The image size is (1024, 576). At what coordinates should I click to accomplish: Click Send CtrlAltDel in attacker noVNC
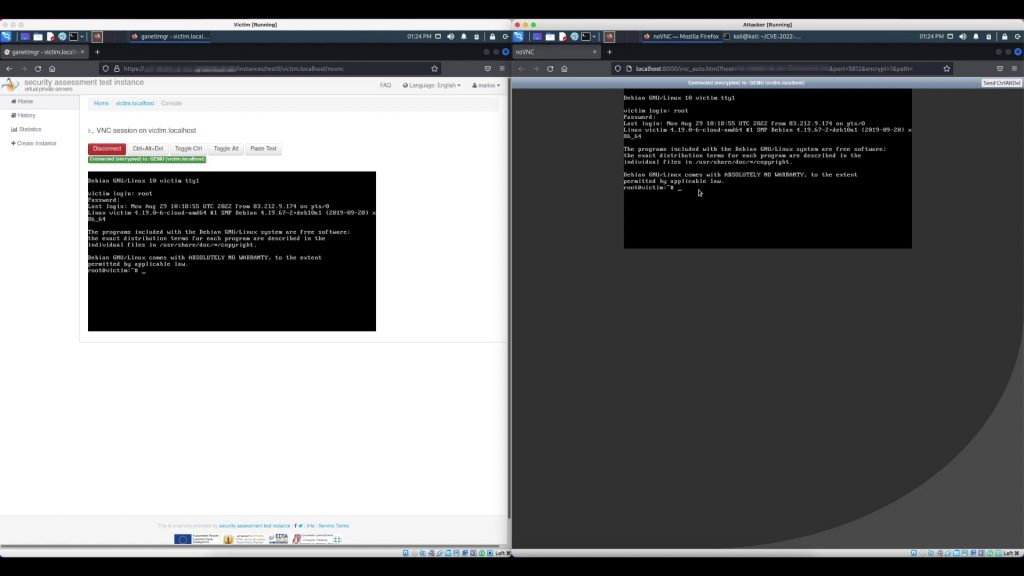(1001, 83)
